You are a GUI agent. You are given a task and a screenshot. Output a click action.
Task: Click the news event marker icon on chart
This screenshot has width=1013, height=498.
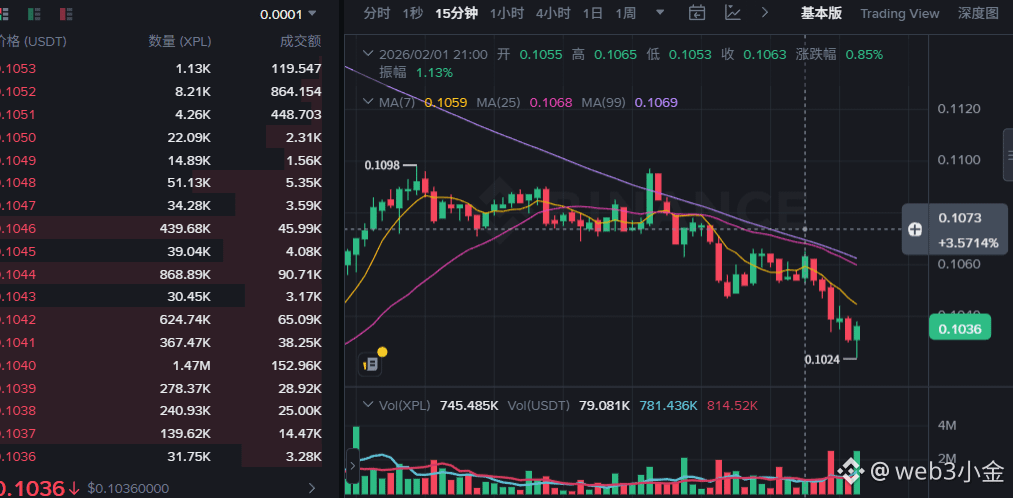[370, 365]
